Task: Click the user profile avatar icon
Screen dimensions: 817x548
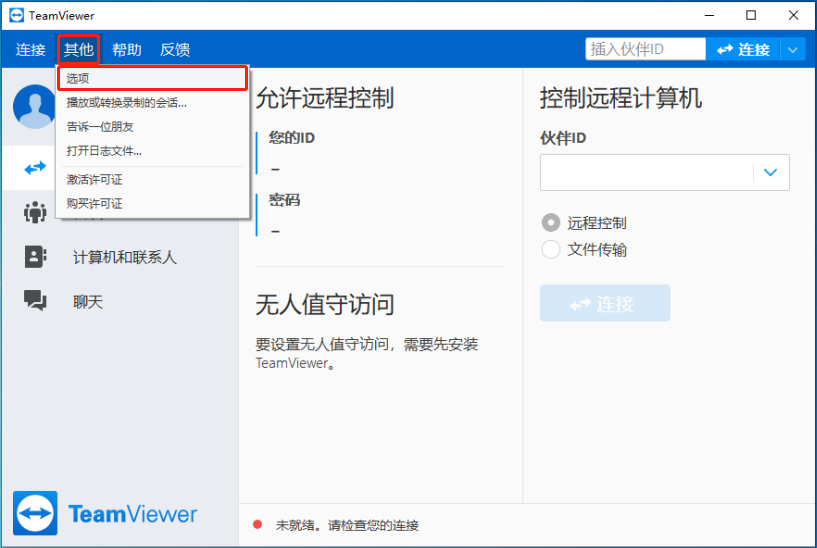Action: (x=34, y=107)
